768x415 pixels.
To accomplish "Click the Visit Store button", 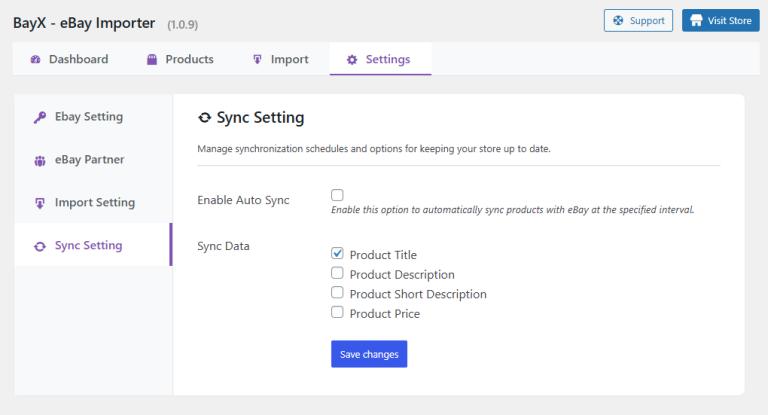I will tap(720, 21).
